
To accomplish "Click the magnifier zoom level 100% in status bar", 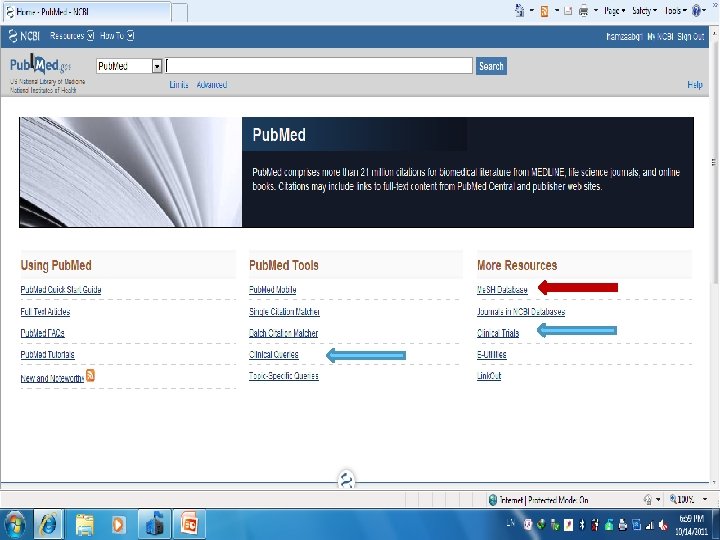I will (x=681, y=499).
